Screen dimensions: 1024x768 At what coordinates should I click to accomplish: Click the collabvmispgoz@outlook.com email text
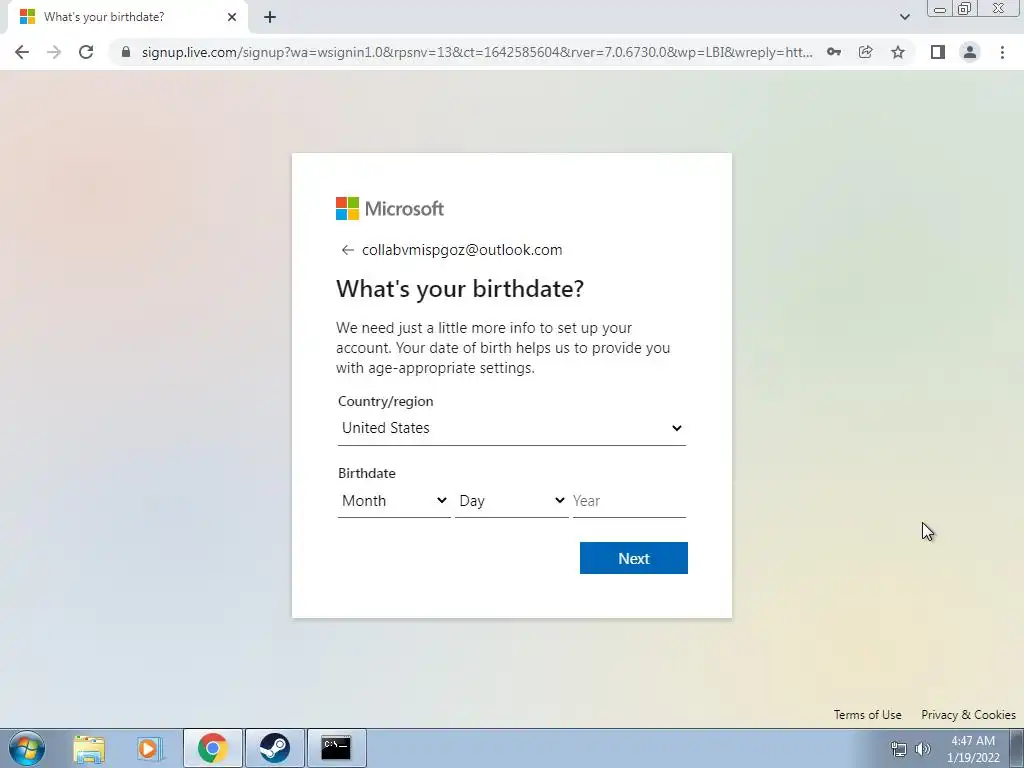[x=462, y=250]
